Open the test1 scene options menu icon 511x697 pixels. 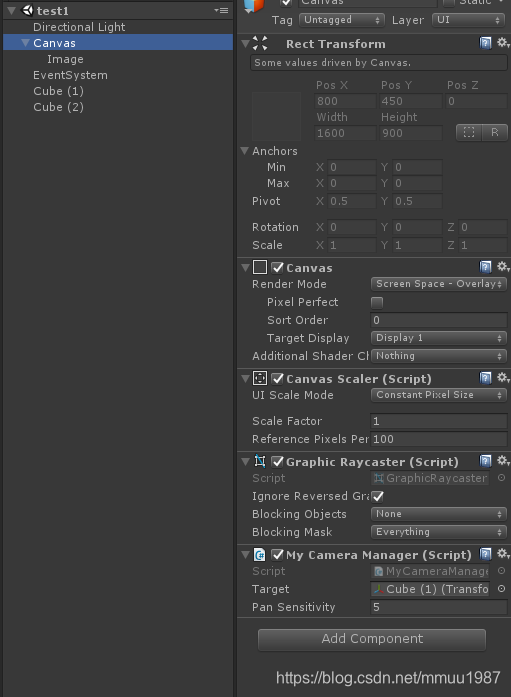[221, 10]
